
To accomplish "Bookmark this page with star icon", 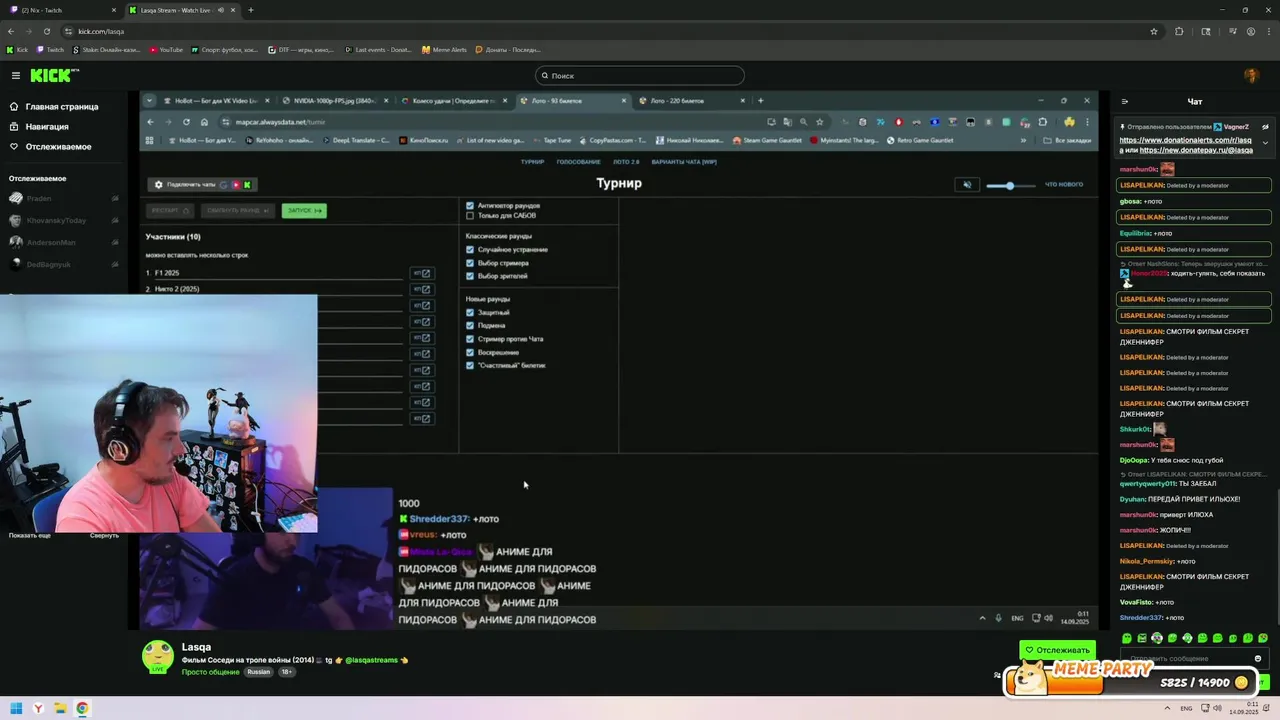I will coord(1153,31).
